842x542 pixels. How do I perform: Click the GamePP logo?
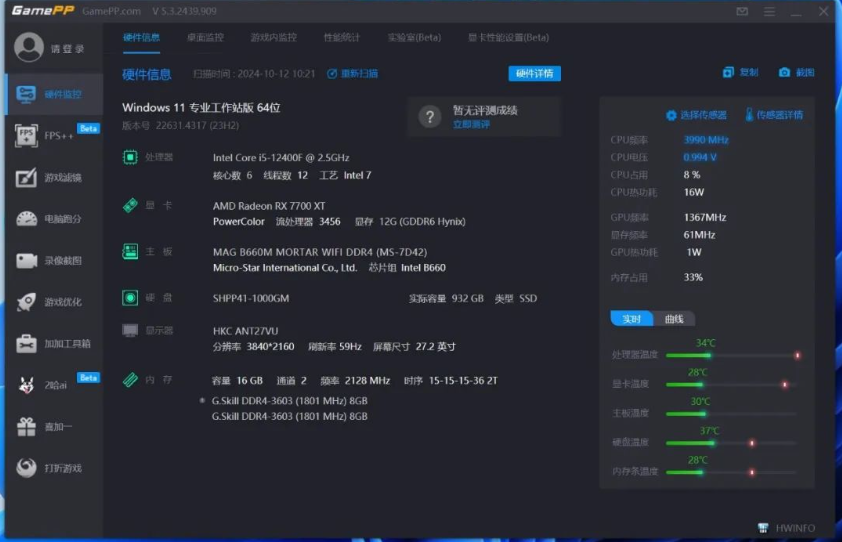click(x=42, y=11)
